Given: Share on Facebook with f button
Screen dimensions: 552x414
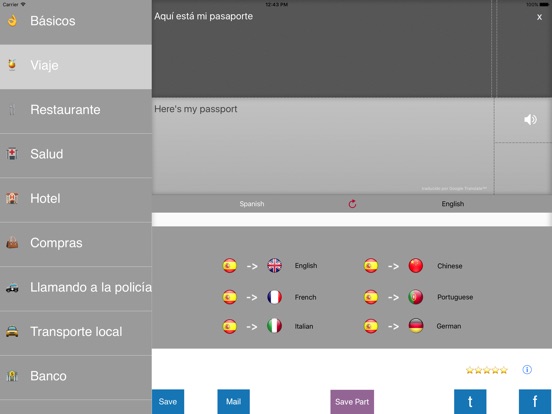Looking at the screenshot, I should click(535, 402).
